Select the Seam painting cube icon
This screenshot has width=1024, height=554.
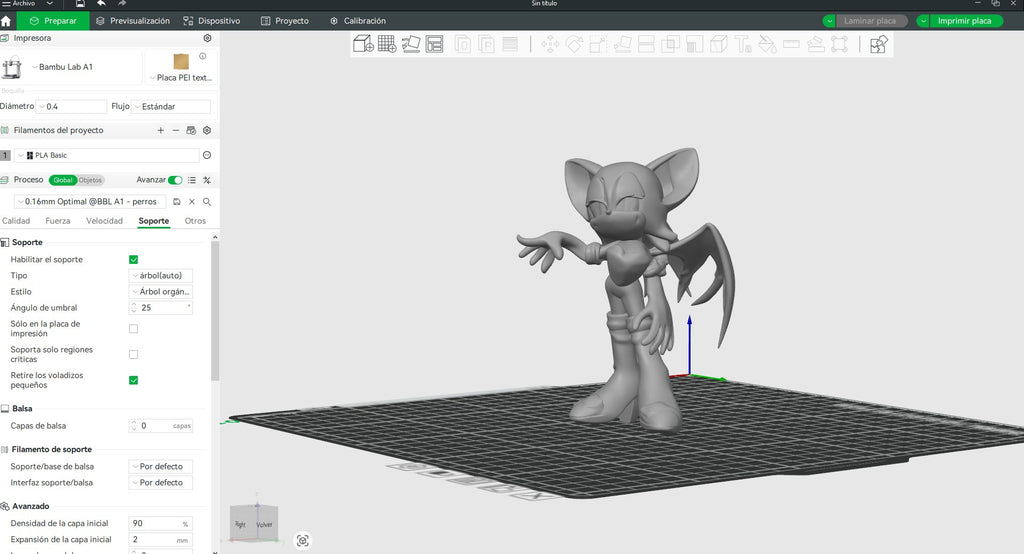point(718,44)
